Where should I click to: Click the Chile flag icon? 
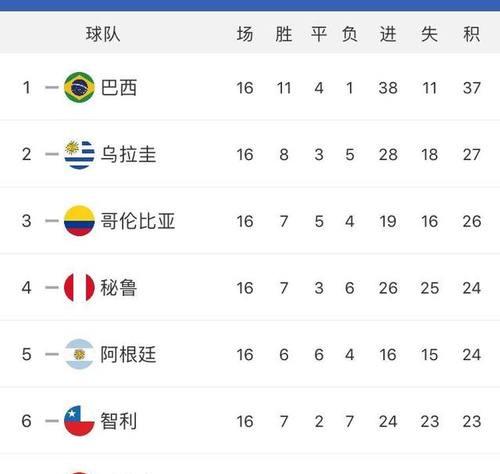(x=79, y=421)
